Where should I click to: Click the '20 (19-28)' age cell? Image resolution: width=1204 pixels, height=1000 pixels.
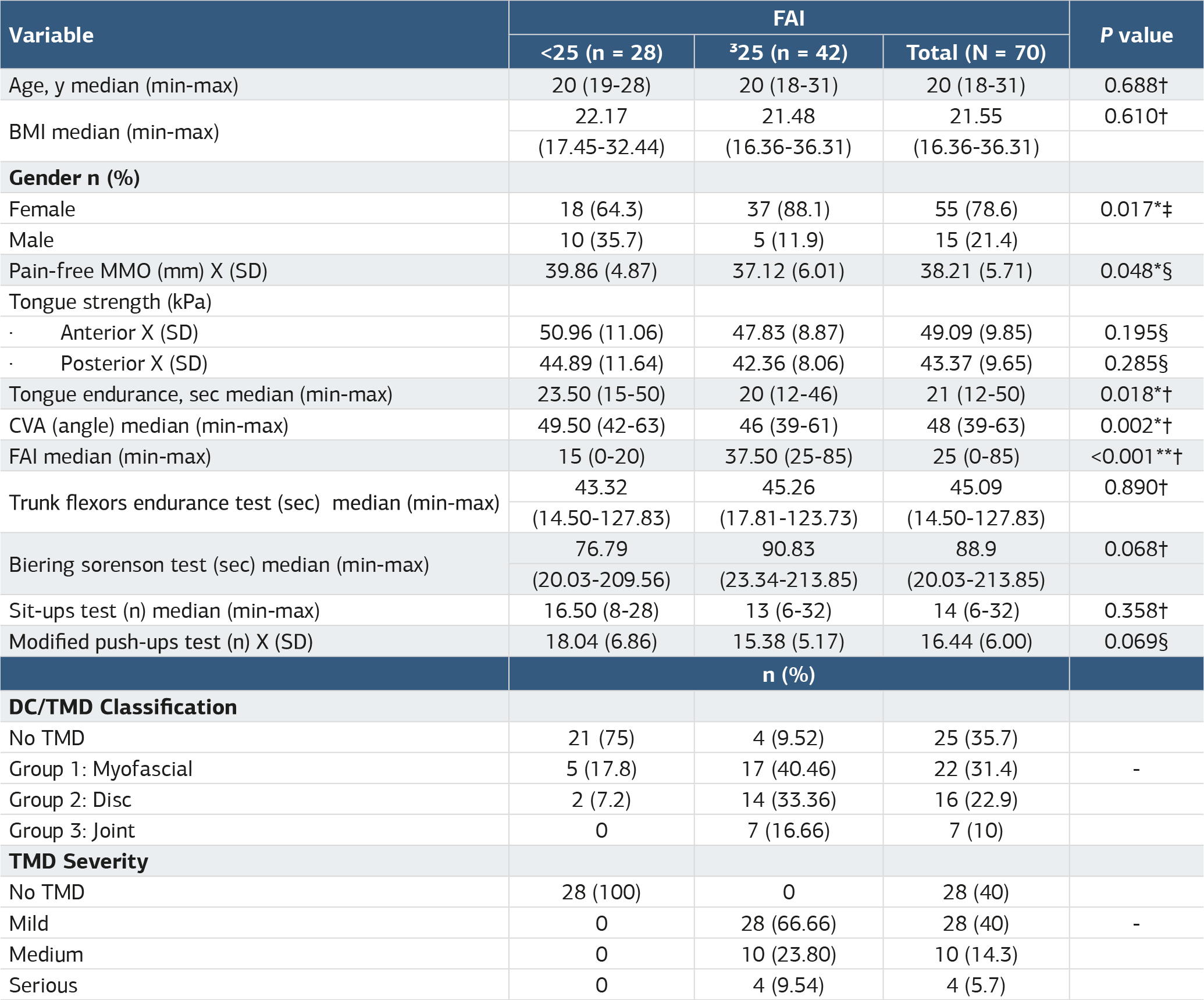tap(601, 86)
